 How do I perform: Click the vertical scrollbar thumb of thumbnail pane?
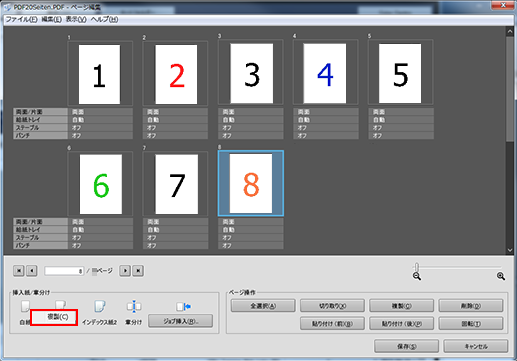[510, 88]
